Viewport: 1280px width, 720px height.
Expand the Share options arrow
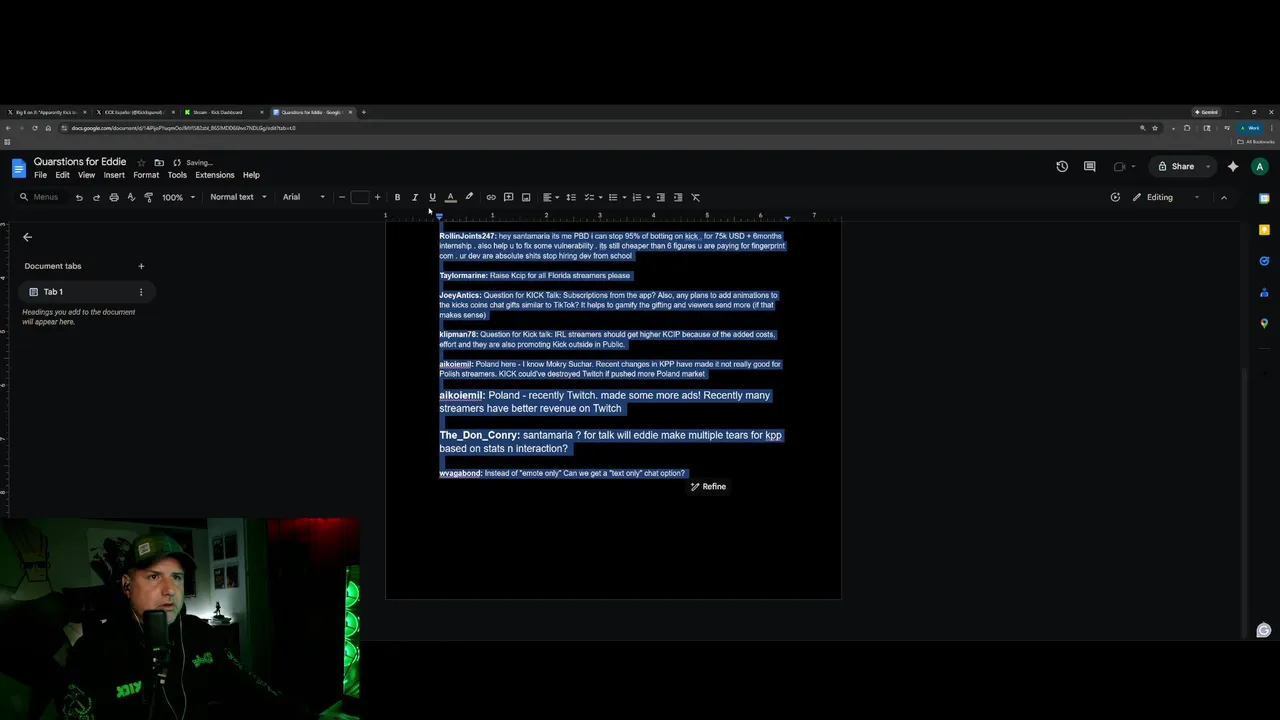1208,167
